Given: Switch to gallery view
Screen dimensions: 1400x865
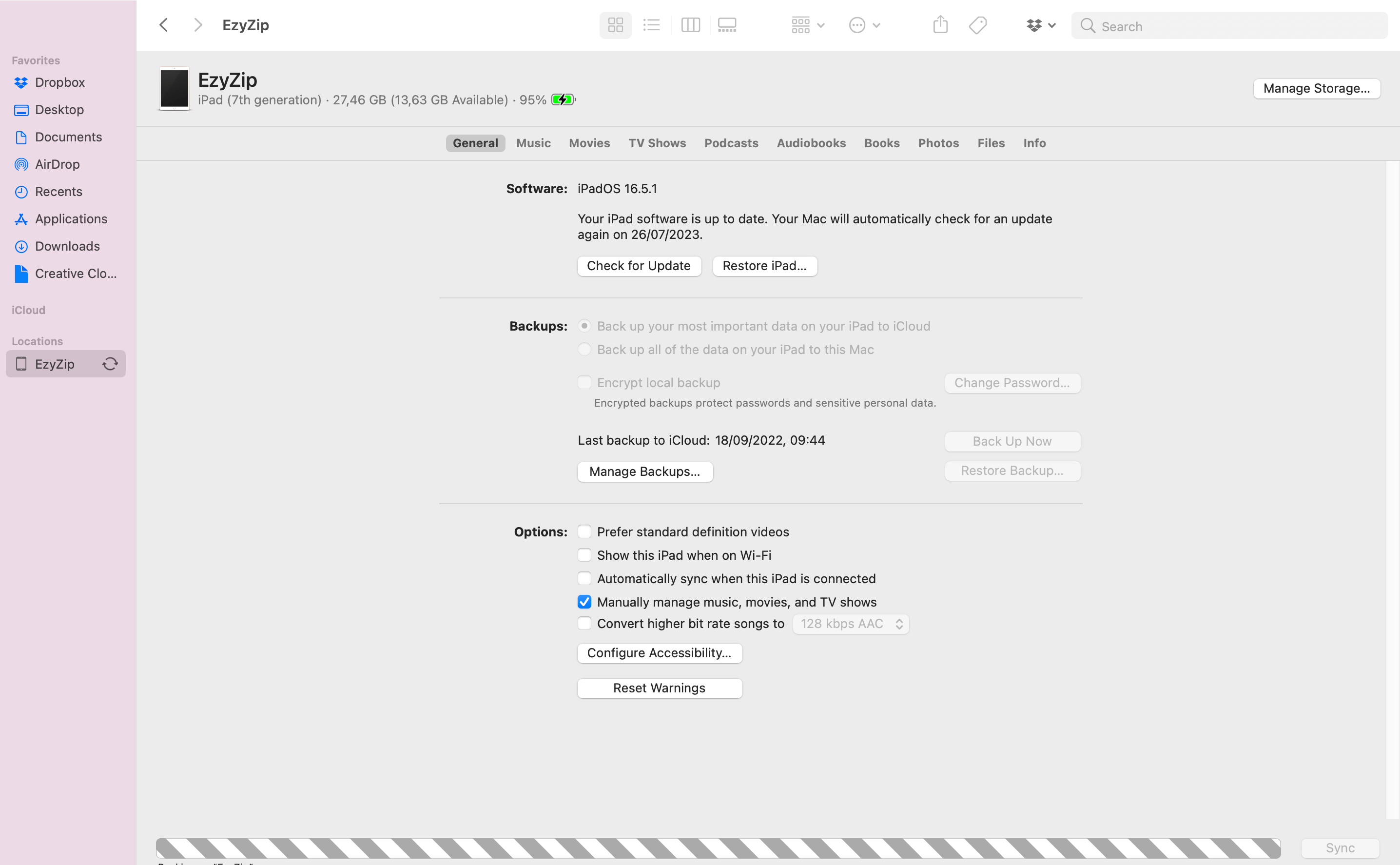Looking at the screenshot, I should (x=727, y=25).
